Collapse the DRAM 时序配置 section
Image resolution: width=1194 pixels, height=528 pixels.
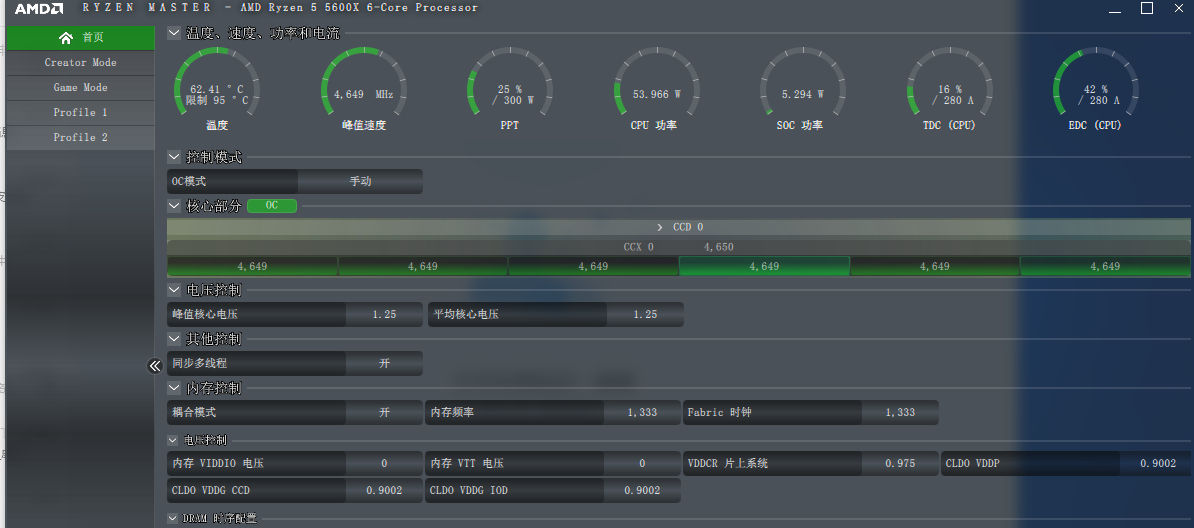[173, 518]
